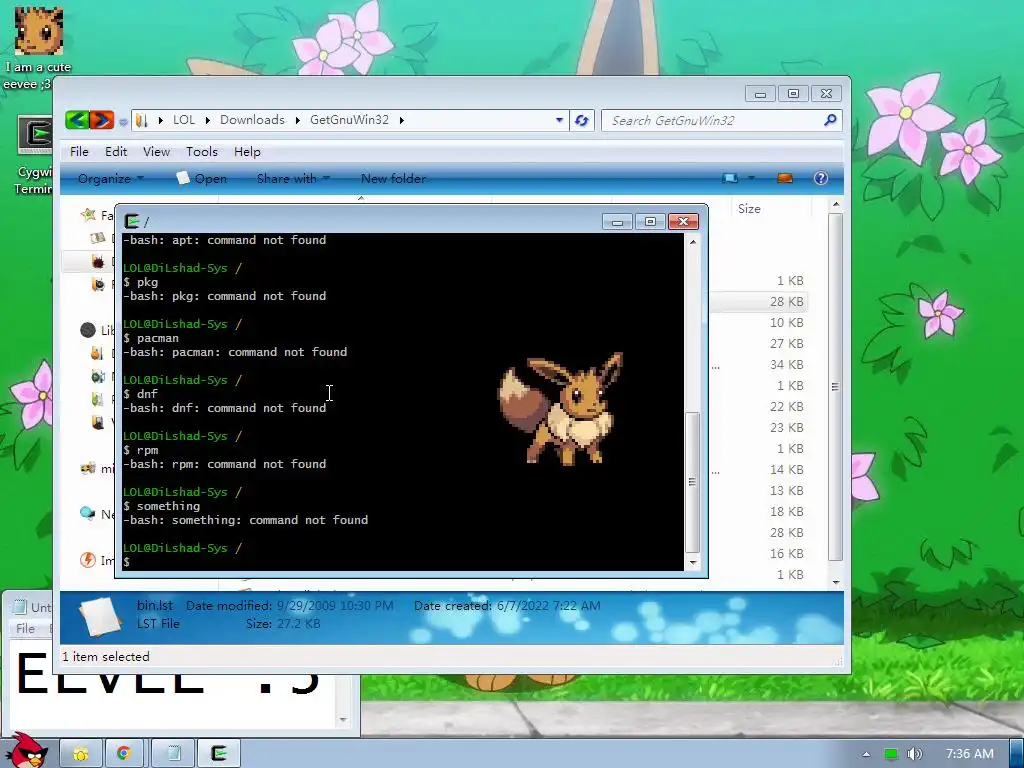Image resolution: width=1024 pixels, height=768 pixels.
Task: Click the Cygwin Terminal desktop shortcut
Action: pos(34,155)
